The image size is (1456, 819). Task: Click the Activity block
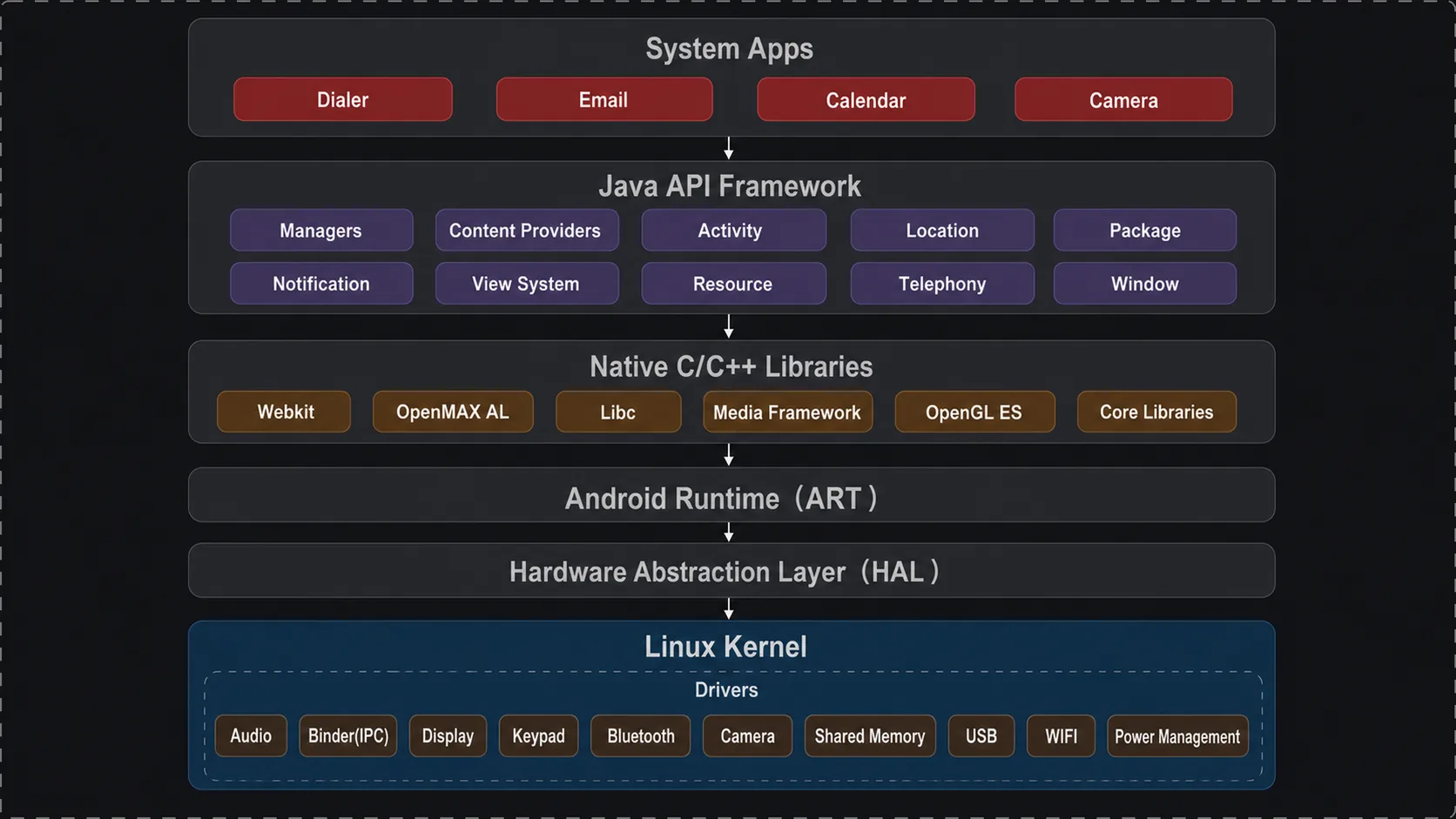(733, 230)
